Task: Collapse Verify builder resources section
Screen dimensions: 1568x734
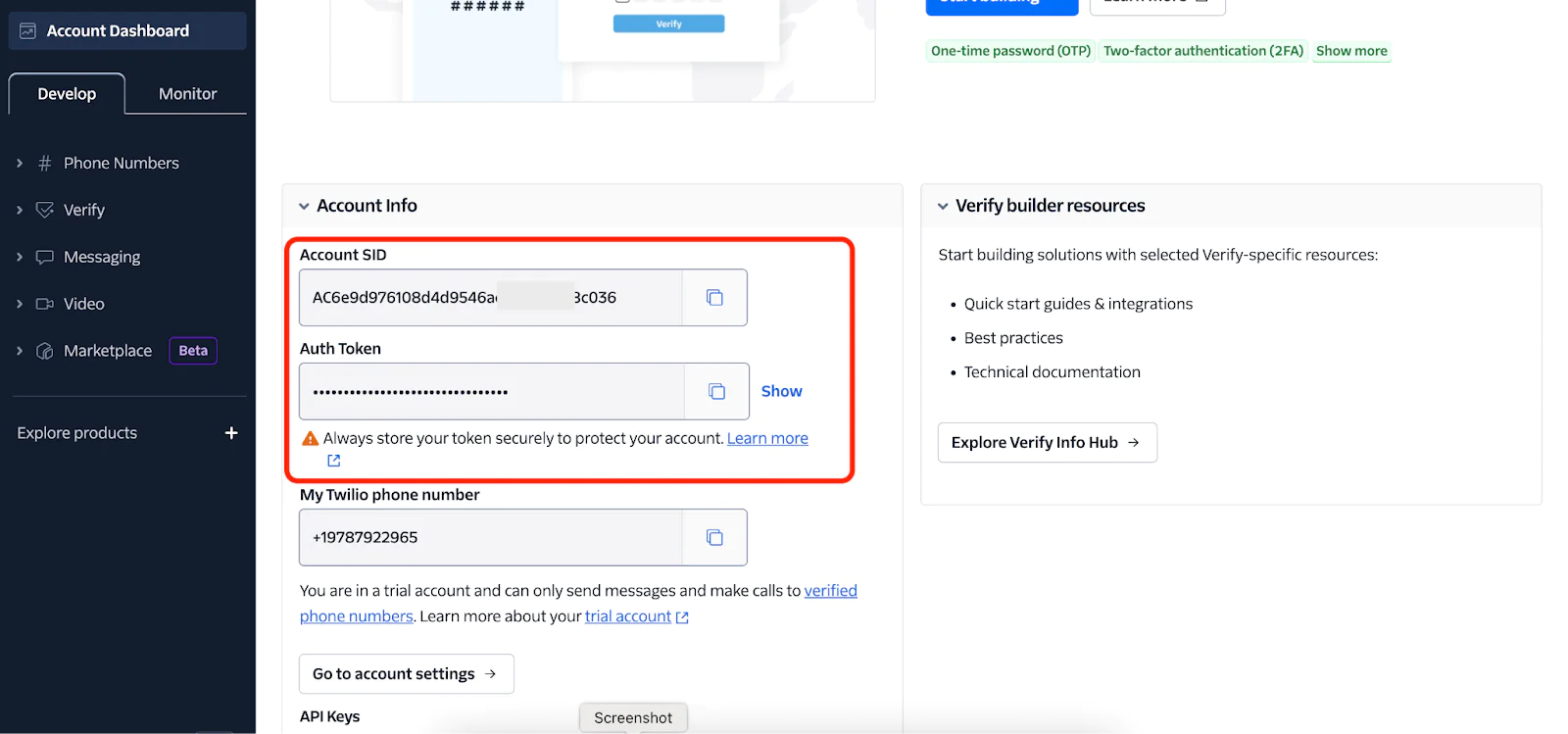Action: (x=943, y=207)
